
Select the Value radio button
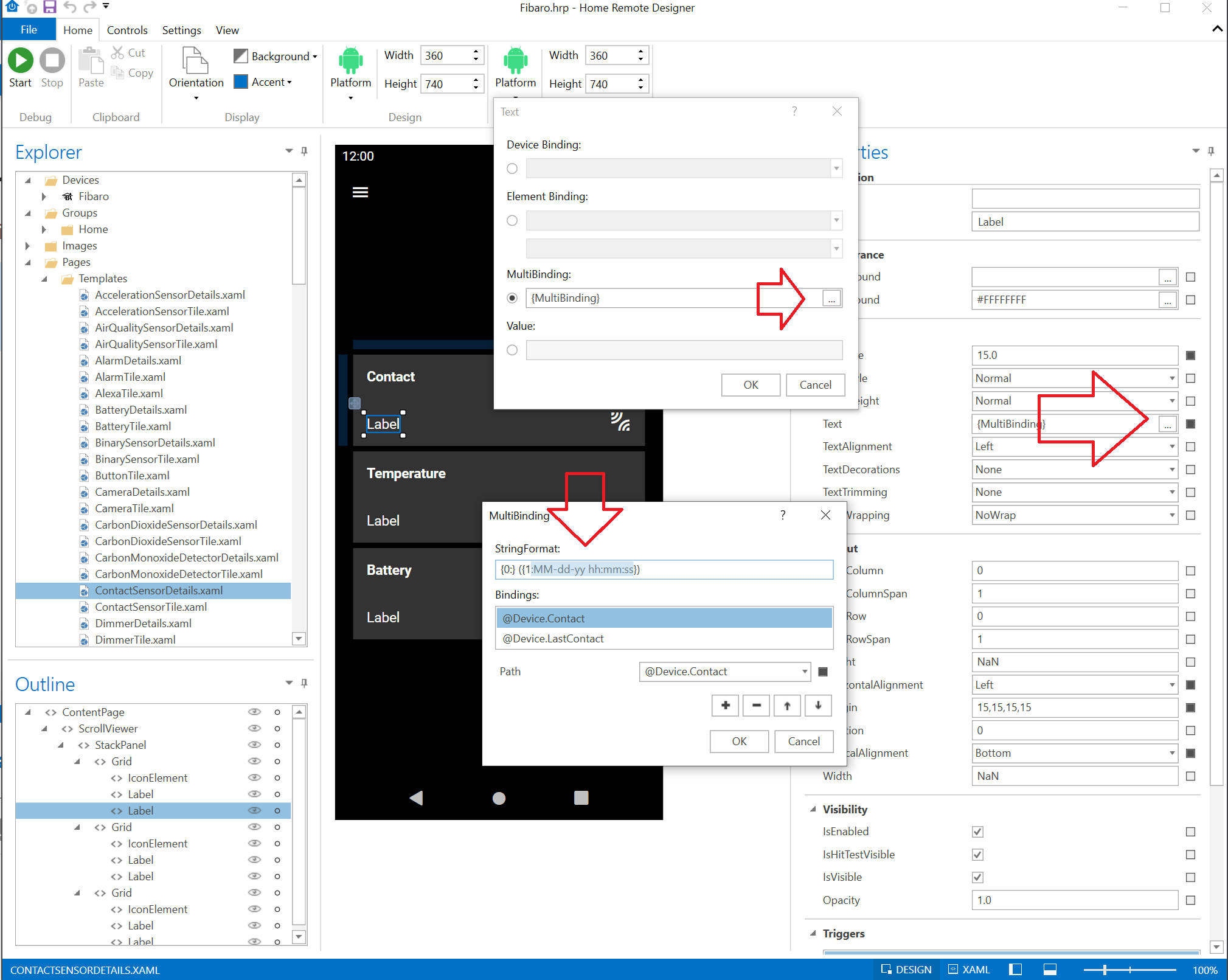(512, 350)
